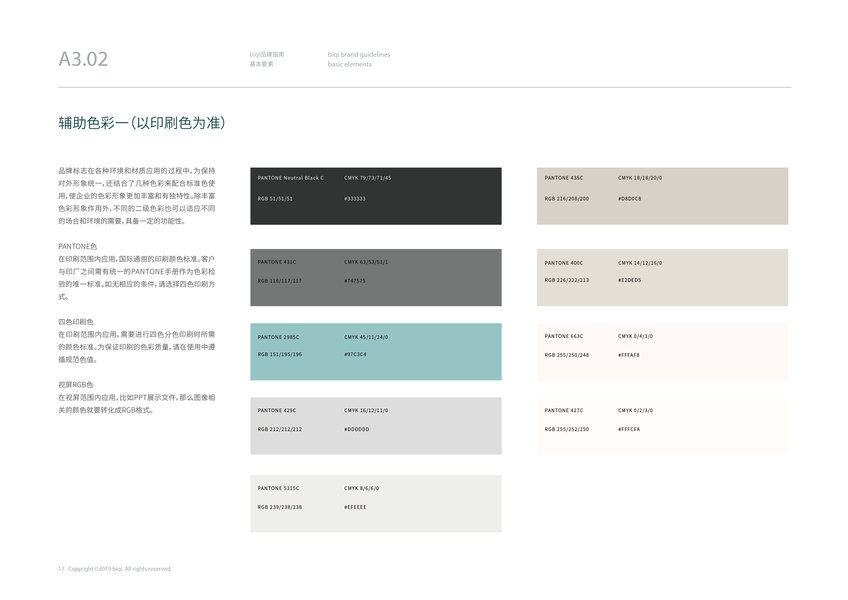
Task: Click the text "CMYK 14/12/16/0"
Action: tap(640, 263)
